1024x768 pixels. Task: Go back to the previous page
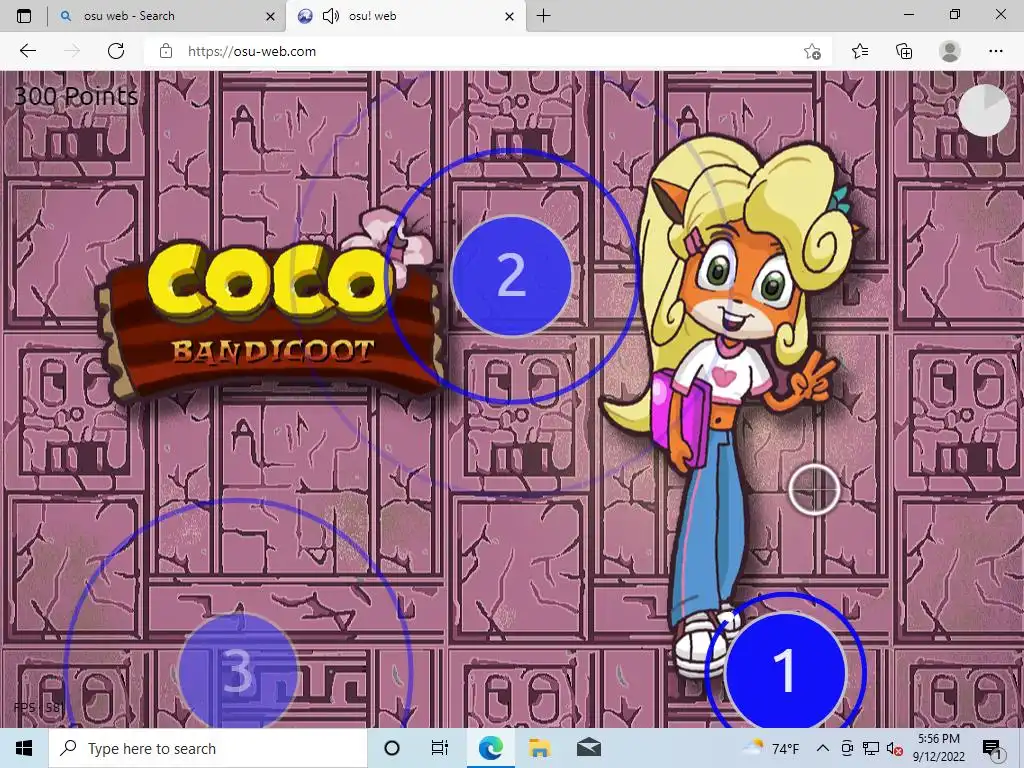tap(27, 51)
